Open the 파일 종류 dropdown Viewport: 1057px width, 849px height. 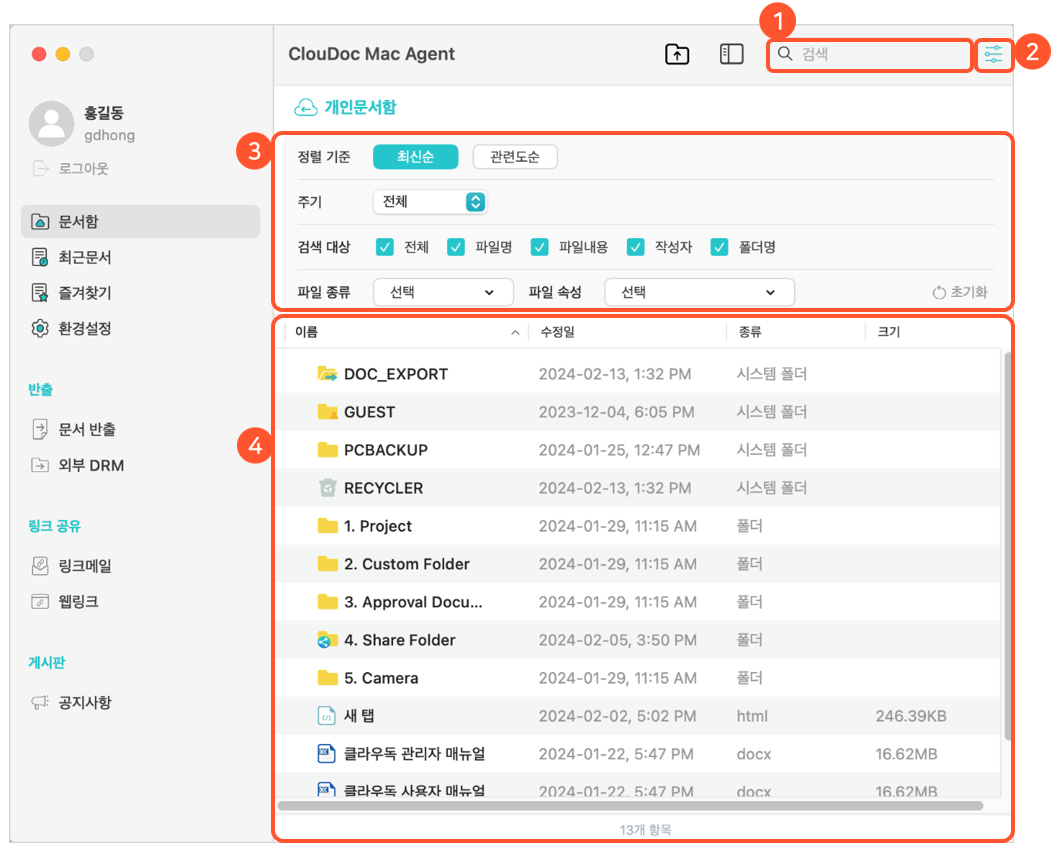point(443,292)
